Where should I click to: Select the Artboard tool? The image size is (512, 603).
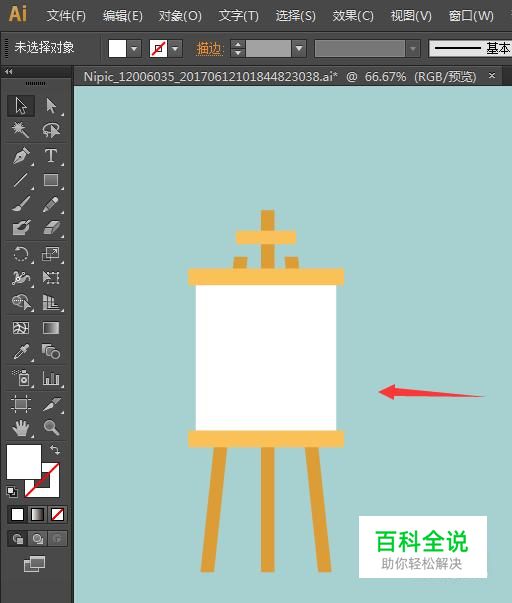pyautogui.click(x=21, y=403)
